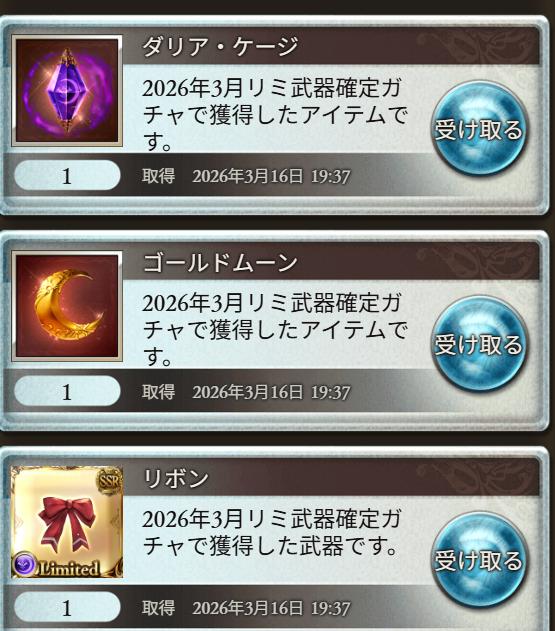The height and width of the screenshot is (631, 555).
Task: Click the quantity 1 pill under ゴールドムーン
Action: point(67,391)
